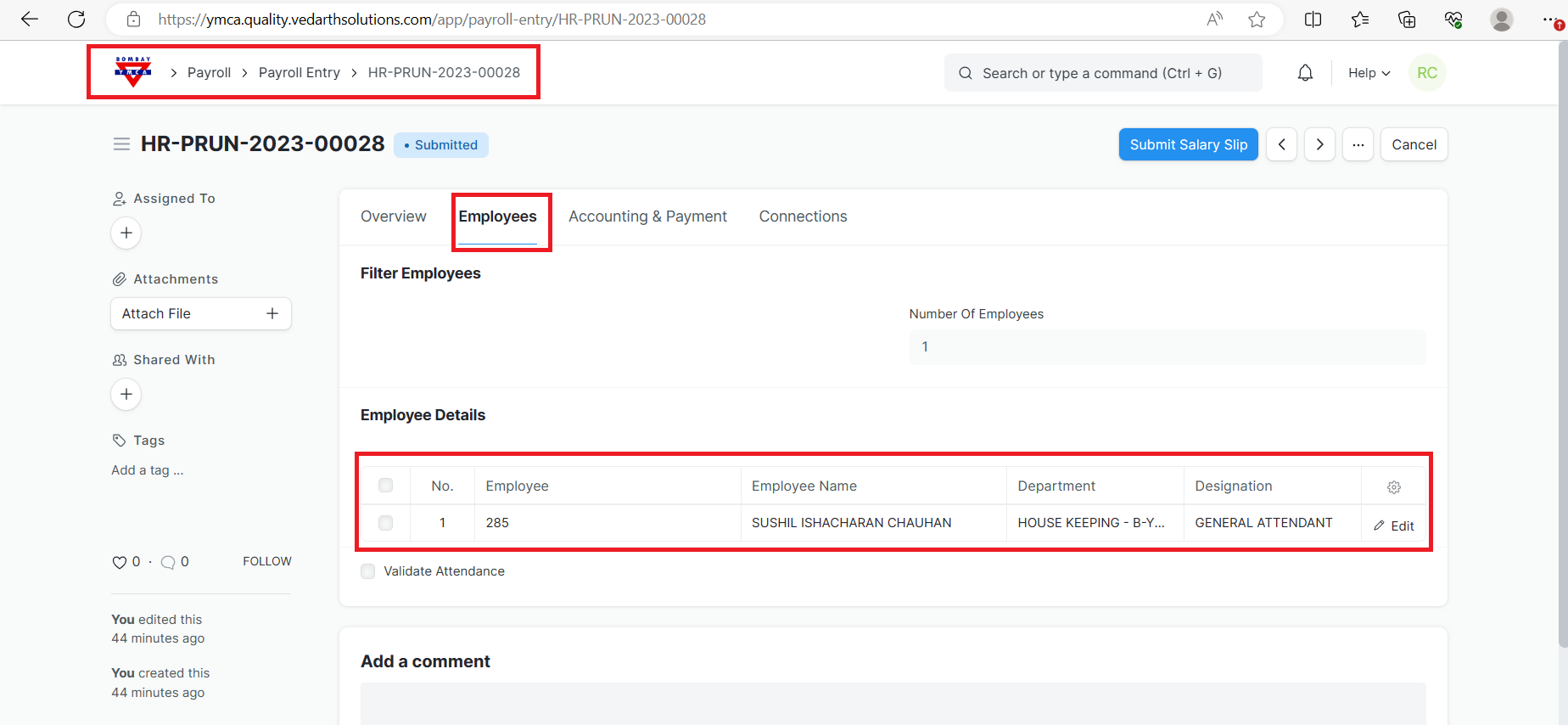Go to next document arrow

[x=1319, y=144]
